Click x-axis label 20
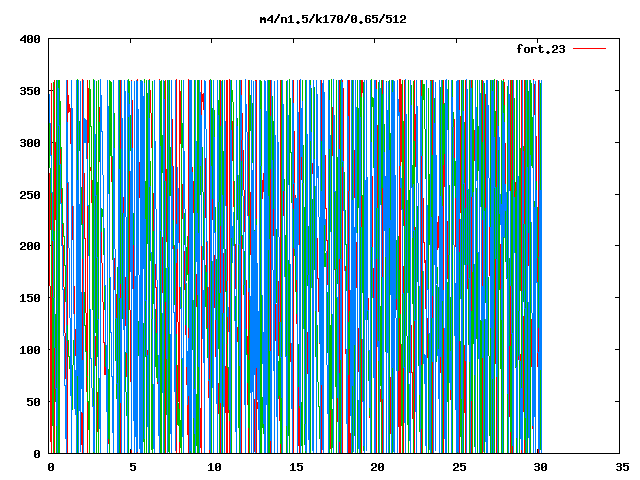Viewport: 640px width, 480px height. pyautogui.click(x=377, y=467)
